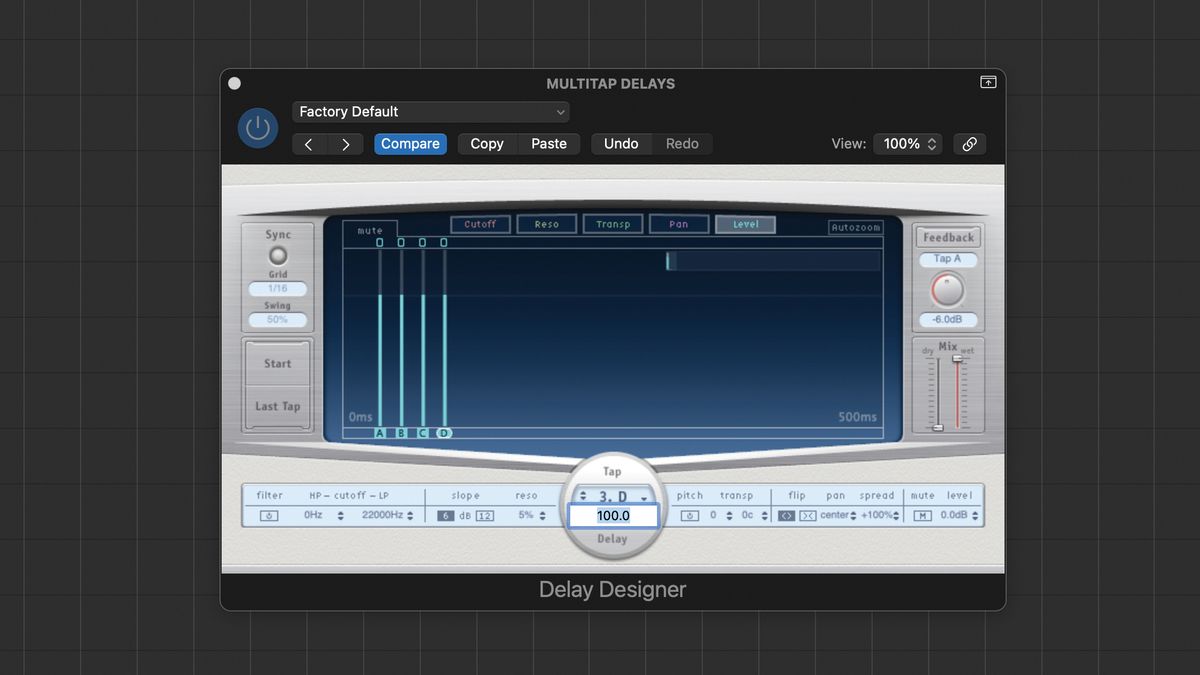The image size is (1200, 675).
Task: Select the Reso view in the tap display
Action: click(546, 223)
